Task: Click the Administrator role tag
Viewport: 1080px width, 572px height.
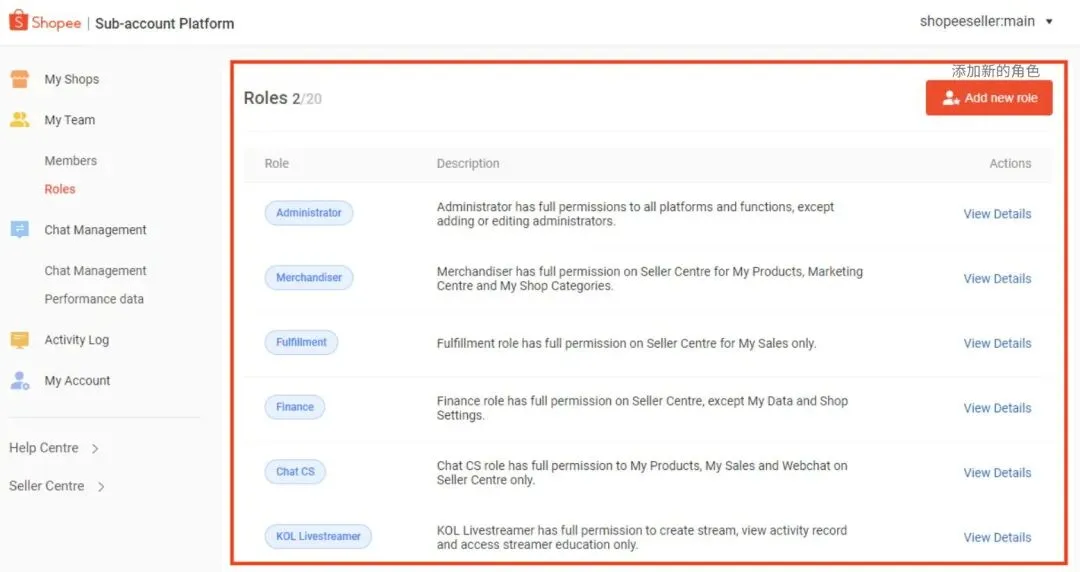Action: click(309, 213)
